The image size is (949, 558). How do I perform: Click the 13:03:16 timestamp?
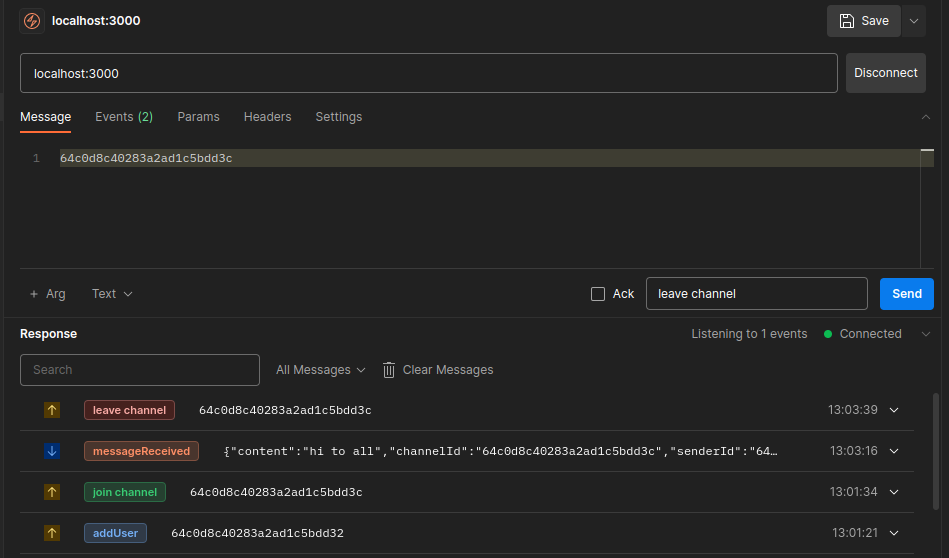(854, 451)
